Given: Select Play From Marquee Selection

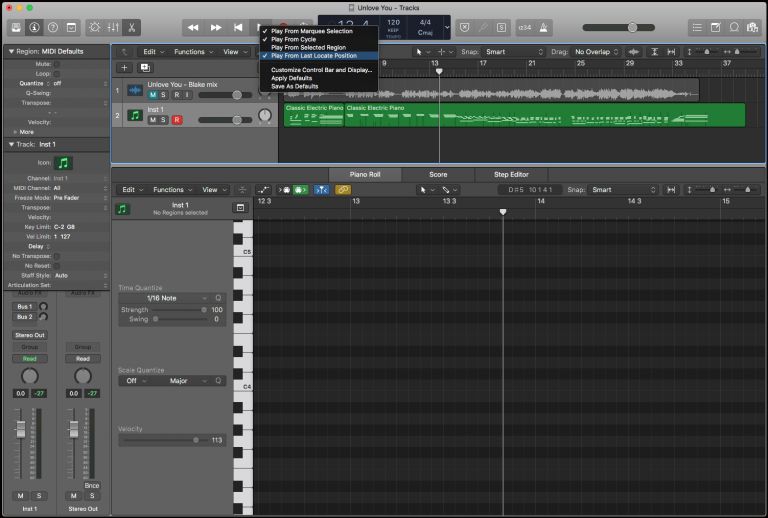Looking at the screenshot, I should (319, 31).
